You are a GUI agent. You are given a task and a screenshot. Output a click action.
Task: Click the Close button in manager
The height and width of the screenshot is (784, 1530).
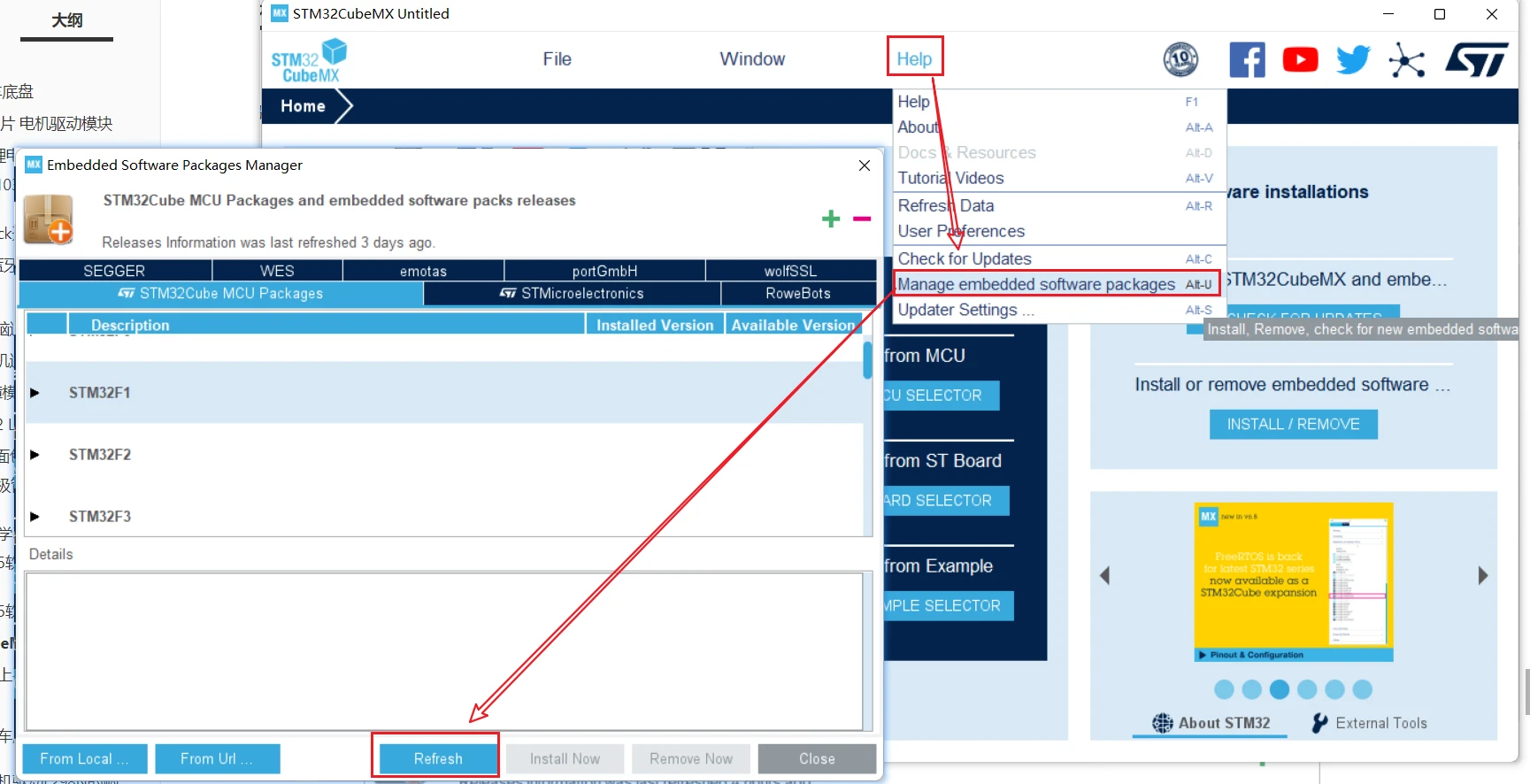(817, 759)
